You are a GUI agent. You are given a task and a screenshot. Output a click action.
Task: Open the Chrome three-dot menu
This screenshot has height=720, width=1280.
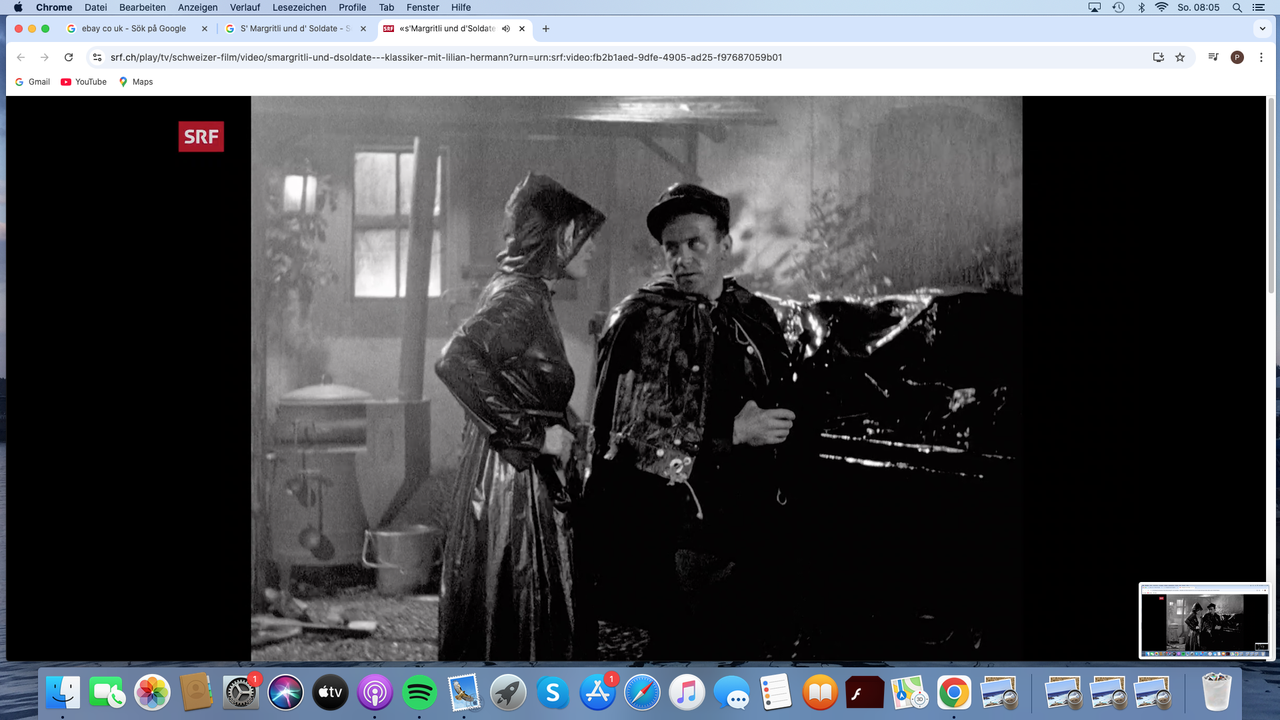tap(1259, 57)
